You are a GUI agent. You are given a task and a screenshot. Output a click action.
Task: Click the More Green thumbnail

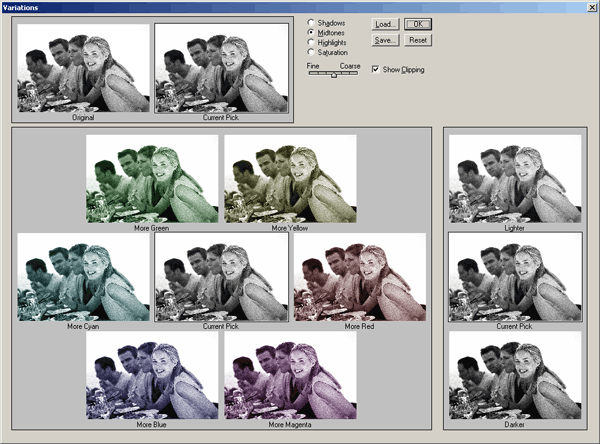(x=152, y=178)
